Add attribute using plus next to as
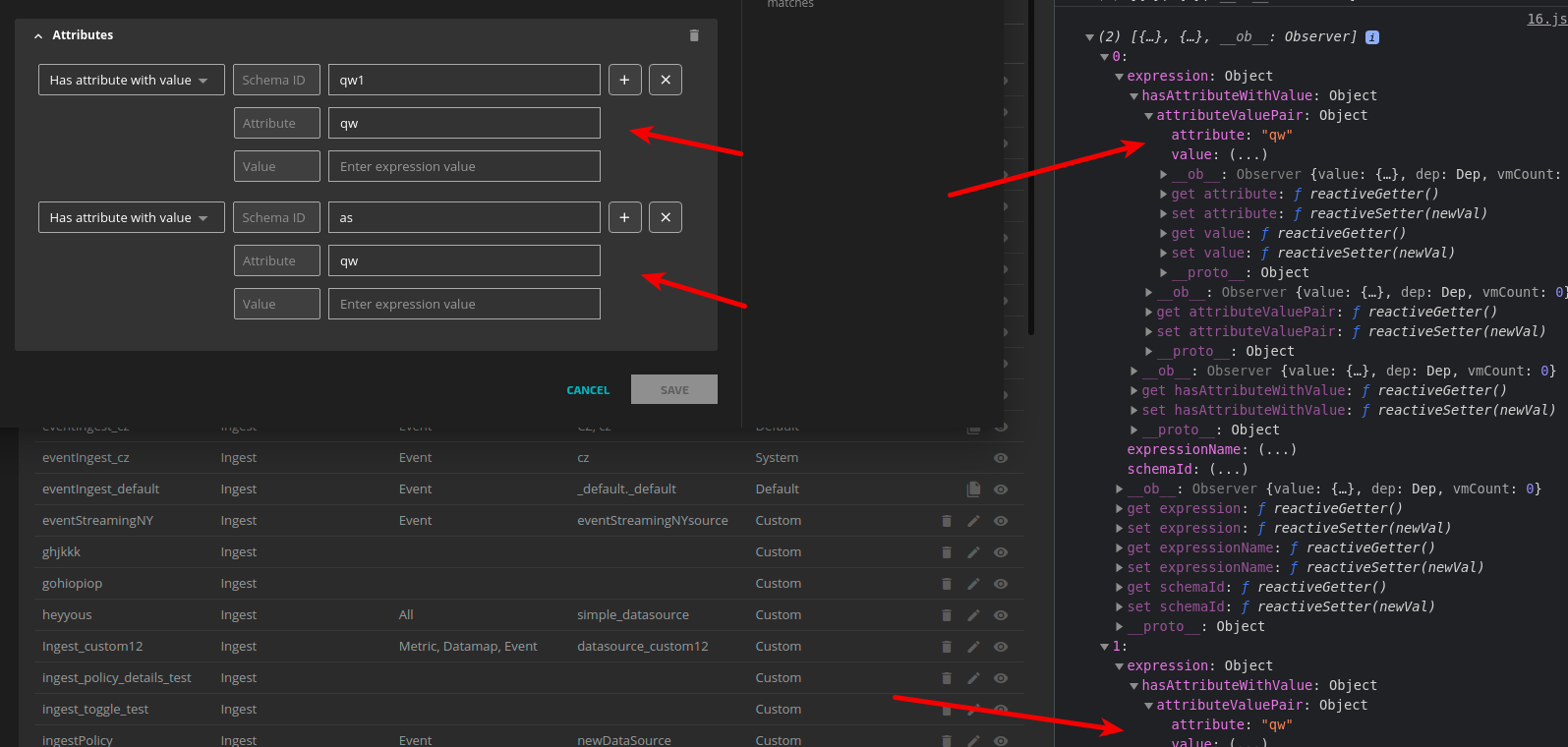This screenshot has width=1568, height=747. point(624,217)
